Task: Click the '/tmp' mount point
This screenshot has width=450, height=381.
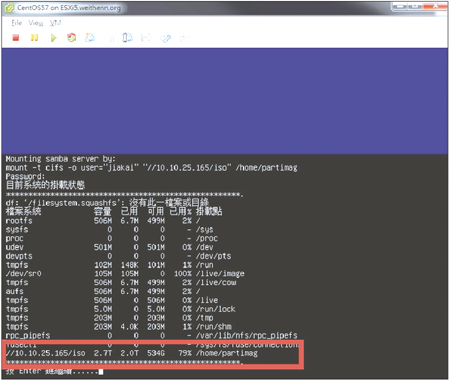Action: [204, 318]
